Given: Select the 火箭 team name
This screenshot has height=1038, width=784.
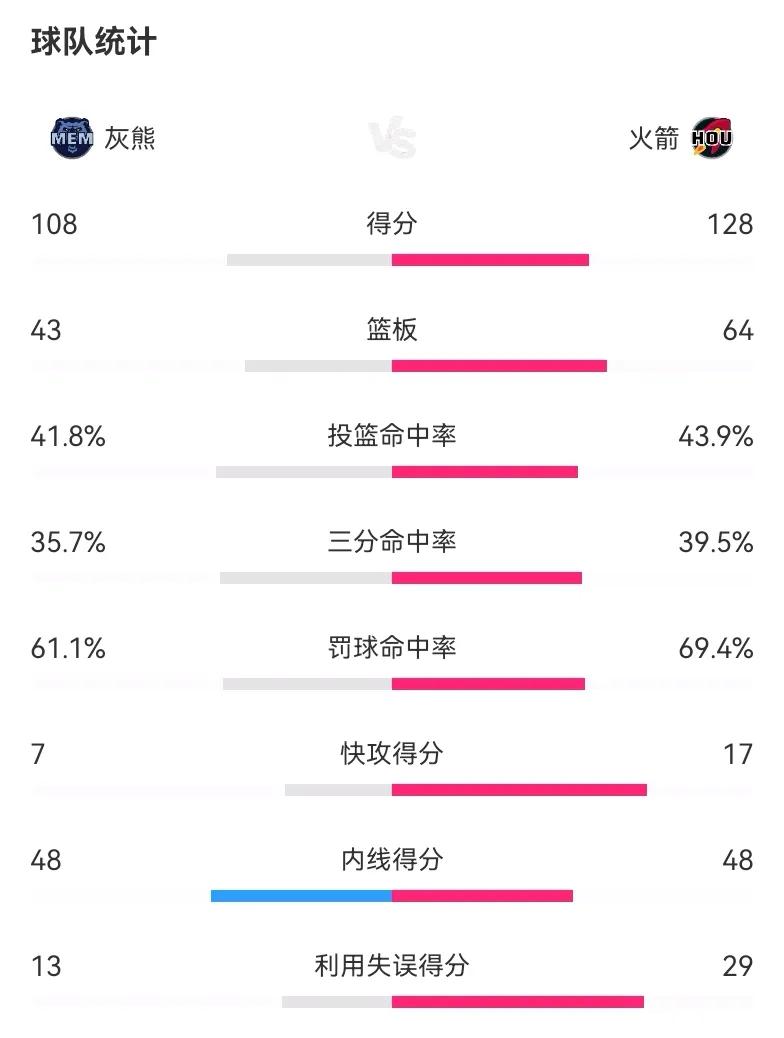Looking at the screenshot, I should (x=654, y=138).
